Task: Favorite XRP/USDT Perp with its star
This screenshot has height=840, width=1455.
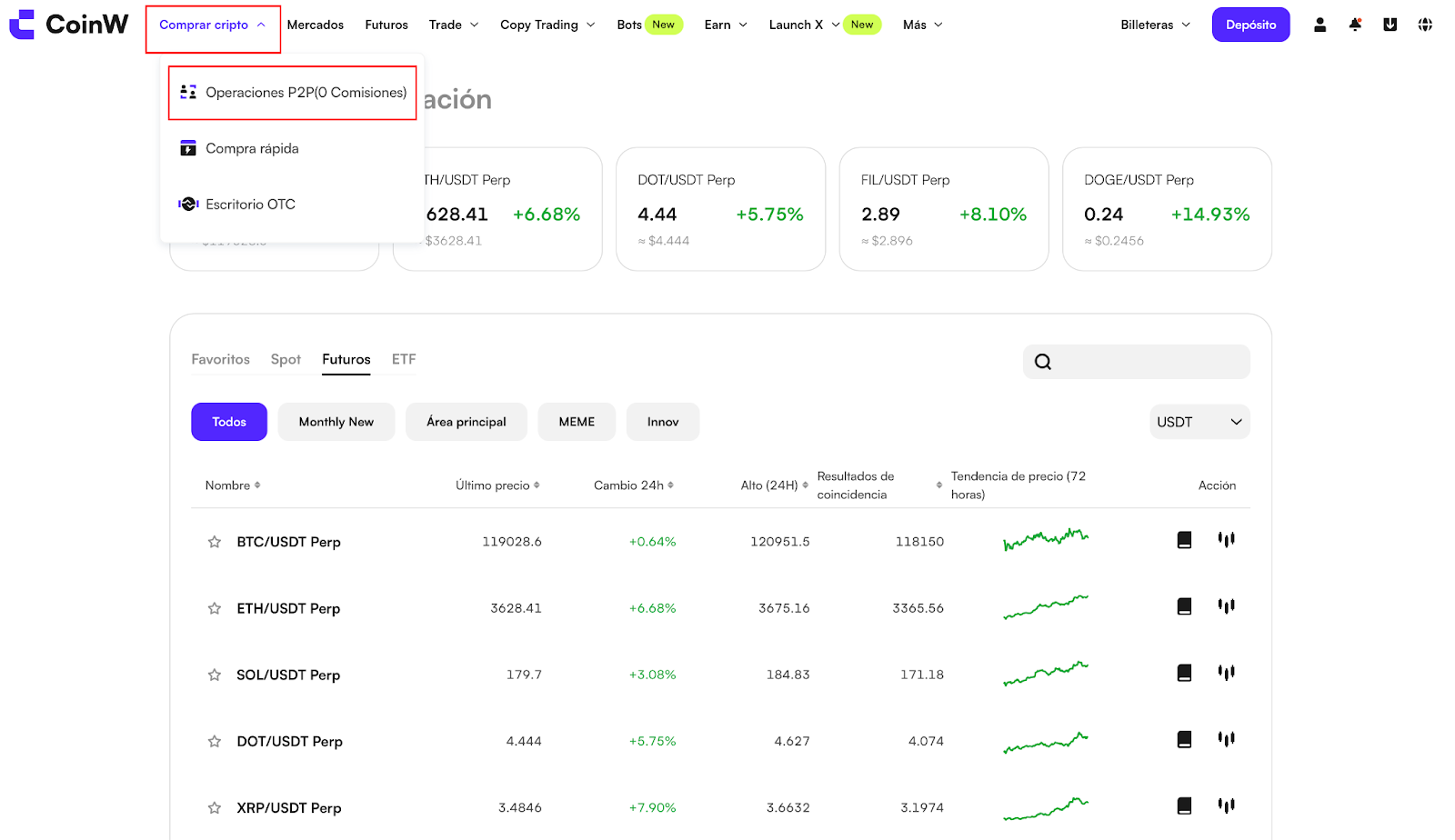Action: coord(215,807)
